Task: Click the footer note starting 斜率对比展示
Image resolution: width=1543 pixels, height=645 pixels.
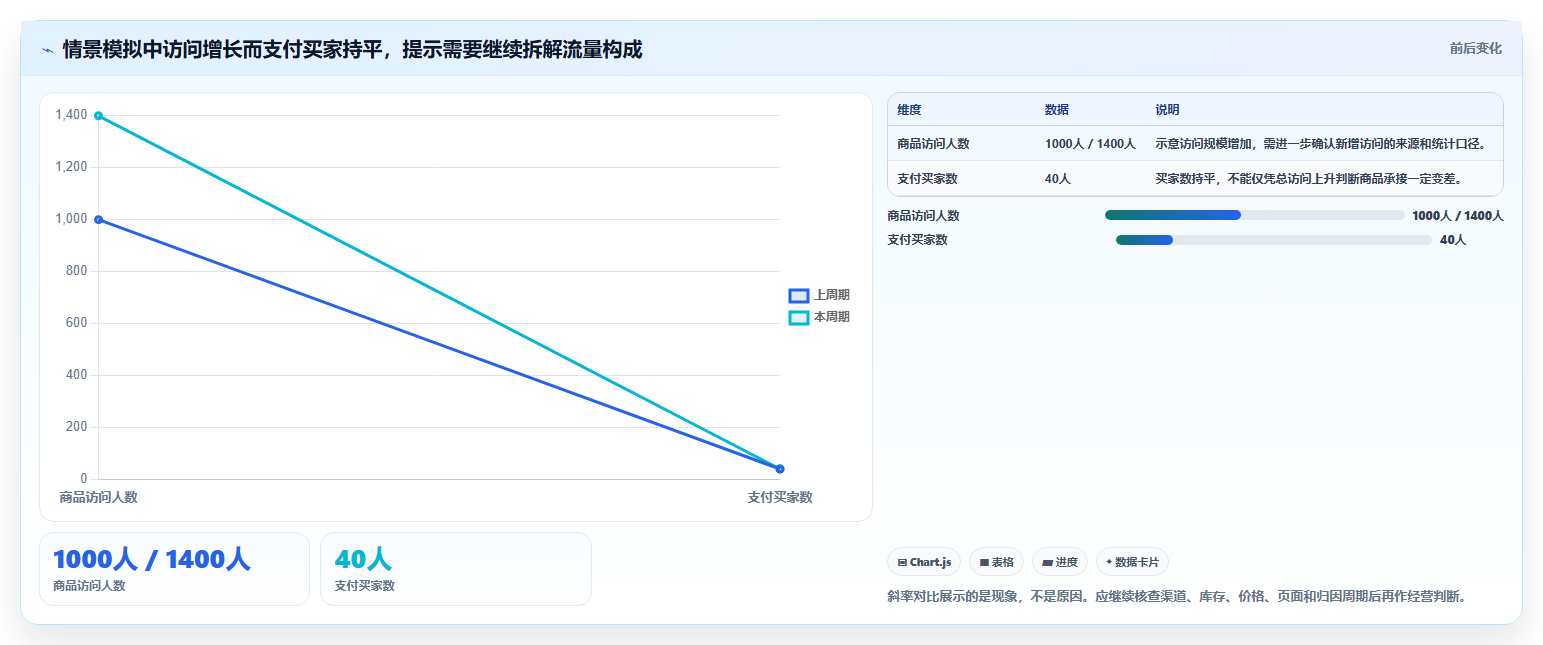Action: tap(1176, 597)
